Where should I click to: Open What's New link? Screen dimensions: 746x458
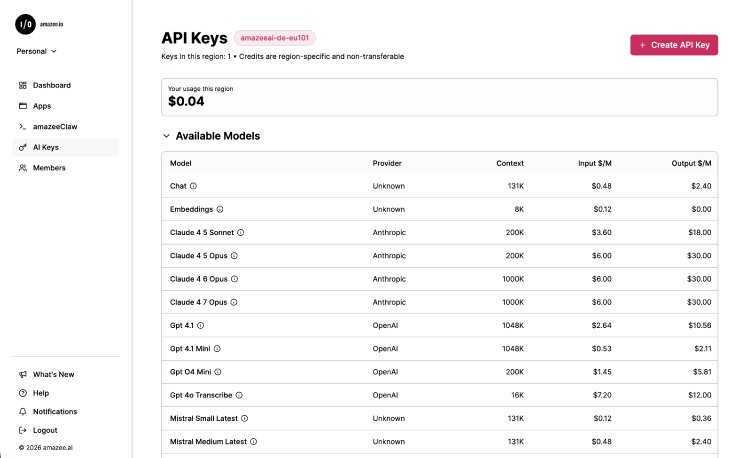click(x=53, y=374)
